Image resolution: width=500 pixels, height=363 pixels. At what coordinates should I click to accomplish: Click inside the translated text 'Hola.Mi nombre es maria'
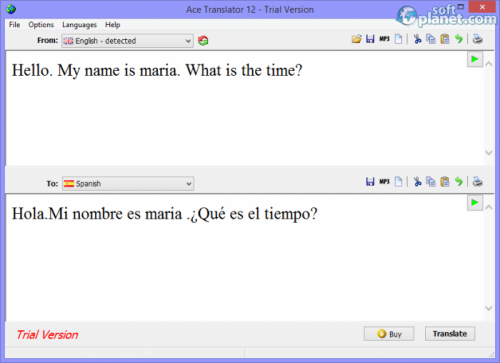(97, 214)
